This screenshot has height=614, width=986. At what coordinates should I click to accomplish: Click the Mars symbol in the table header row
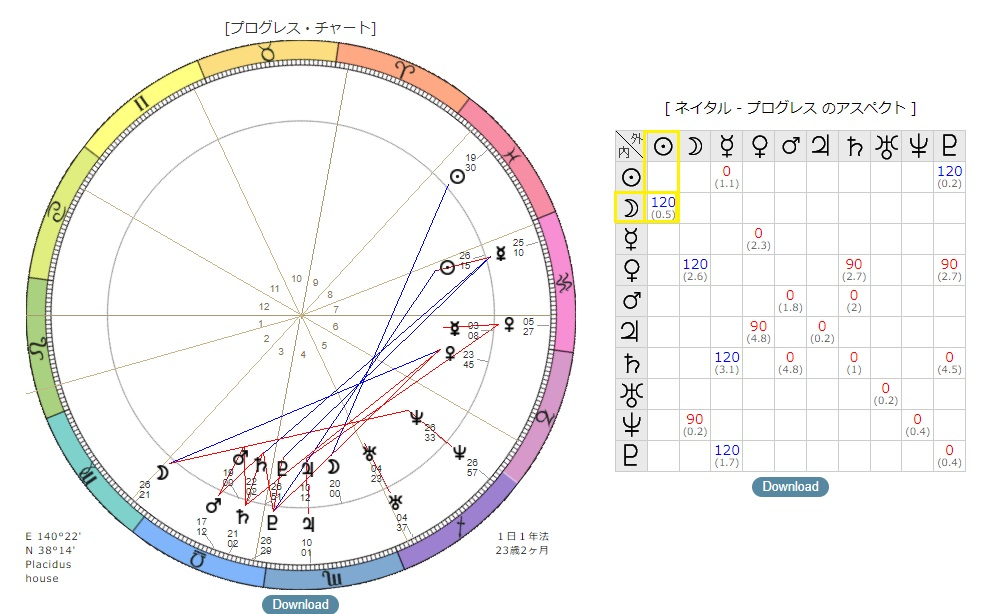coord(790,146)
